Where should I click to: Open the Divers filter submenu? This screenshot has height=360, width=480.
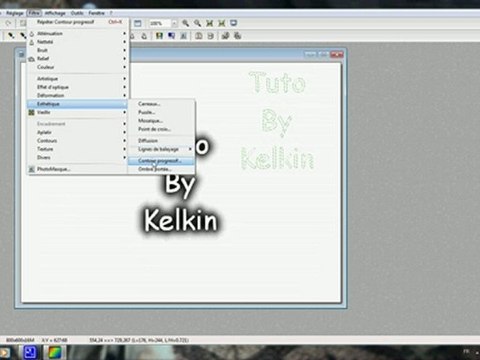(77, 157)
